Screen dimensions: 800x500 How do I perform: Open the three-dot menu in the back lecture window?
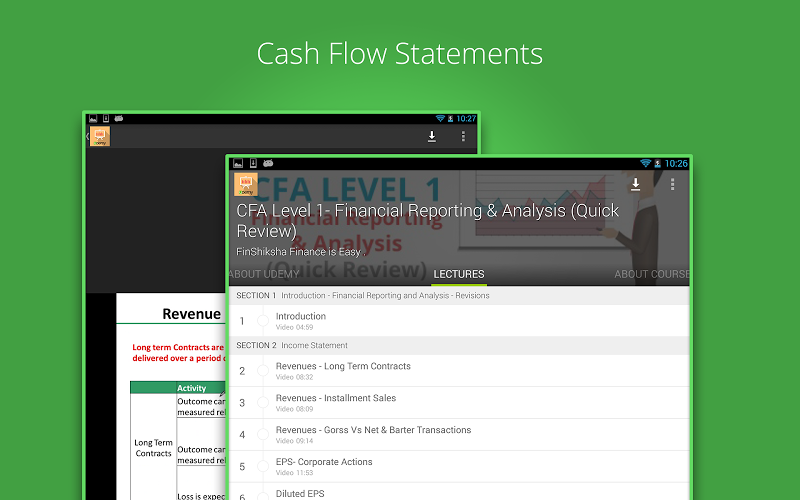[463, 136]
